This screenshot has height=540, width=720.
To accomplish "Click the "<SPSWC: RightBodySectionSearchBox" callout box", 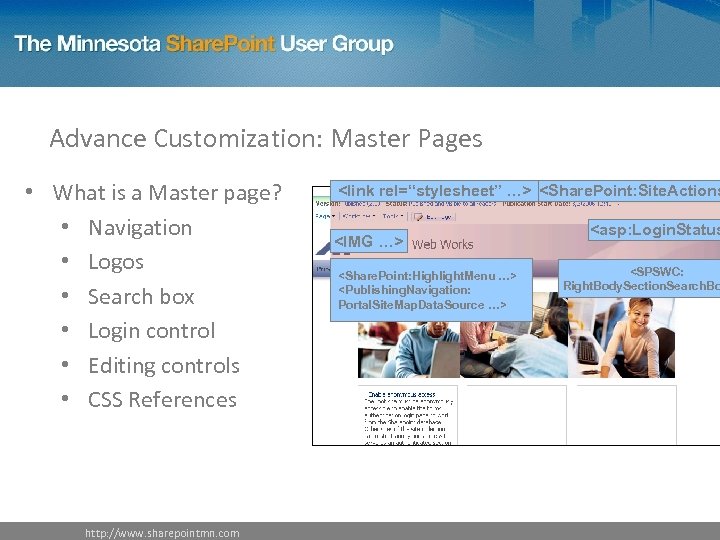I will pyautogui.click(x=639, y=278).
